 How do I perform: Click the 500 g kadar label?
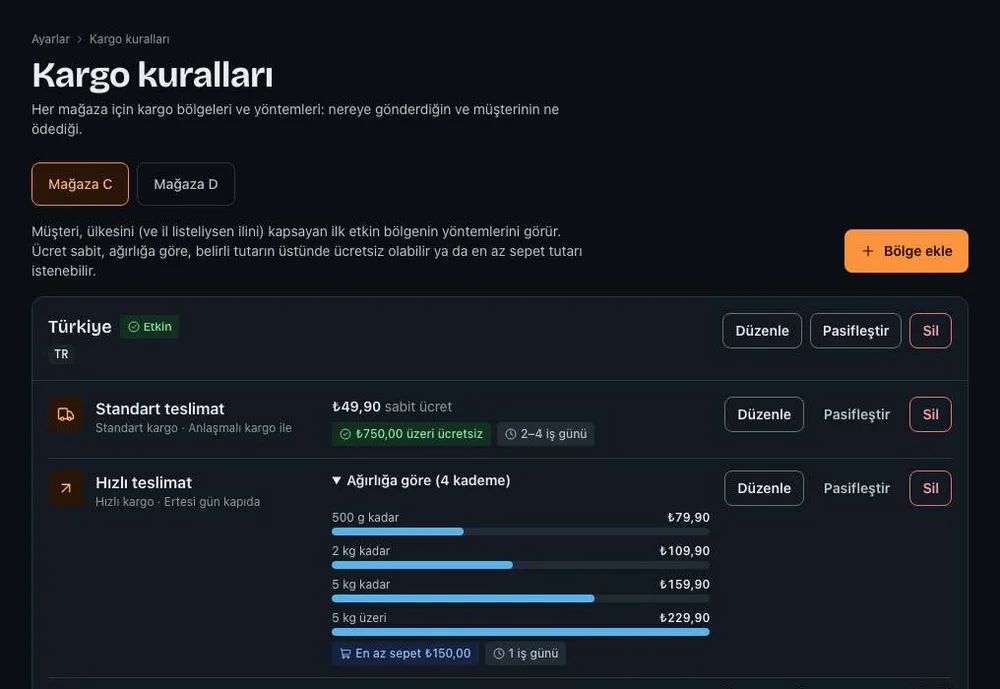(x=365, y=517)
